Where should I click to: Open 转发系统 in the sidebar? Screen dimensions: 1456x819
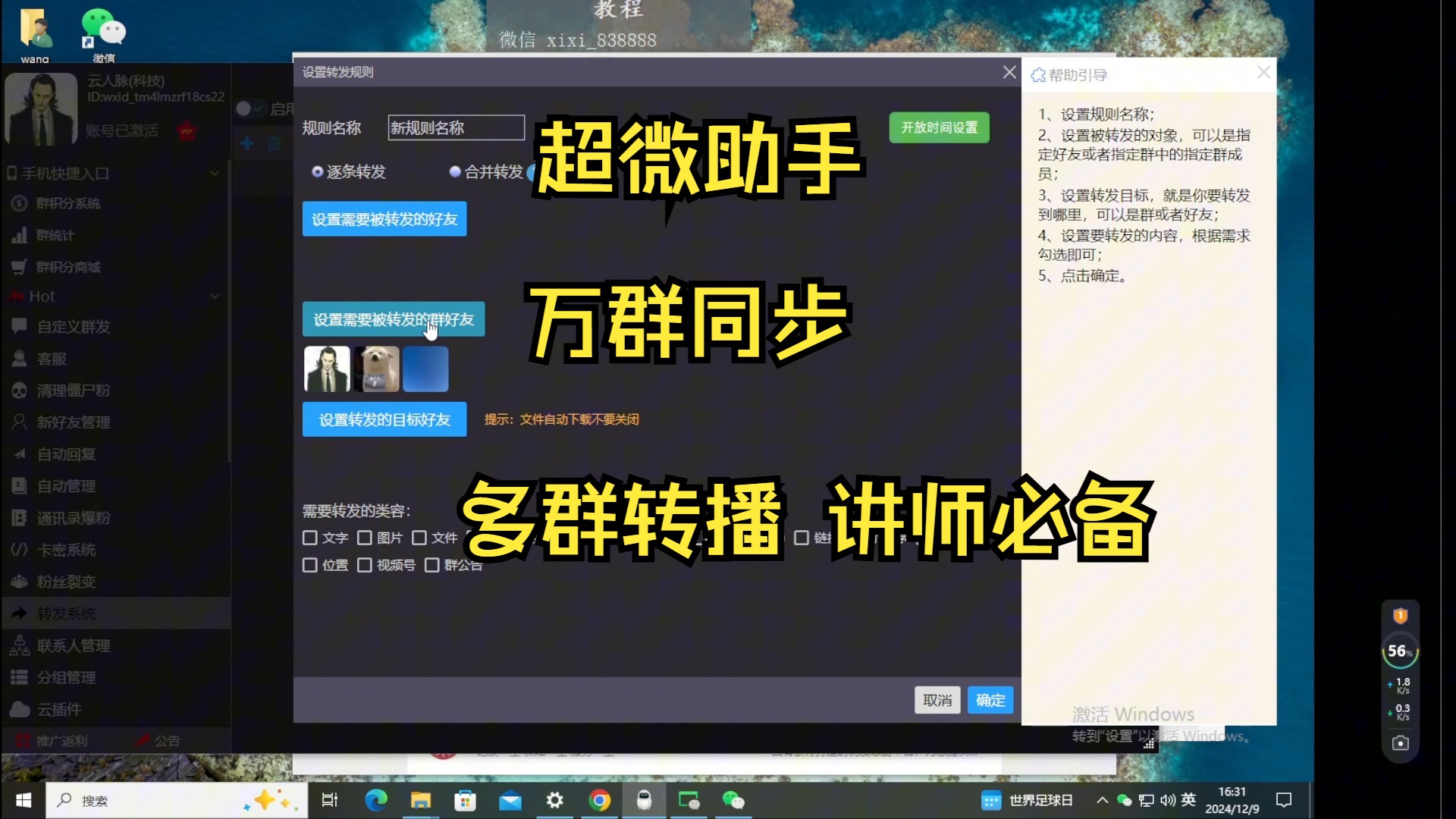tap(67, 613)
